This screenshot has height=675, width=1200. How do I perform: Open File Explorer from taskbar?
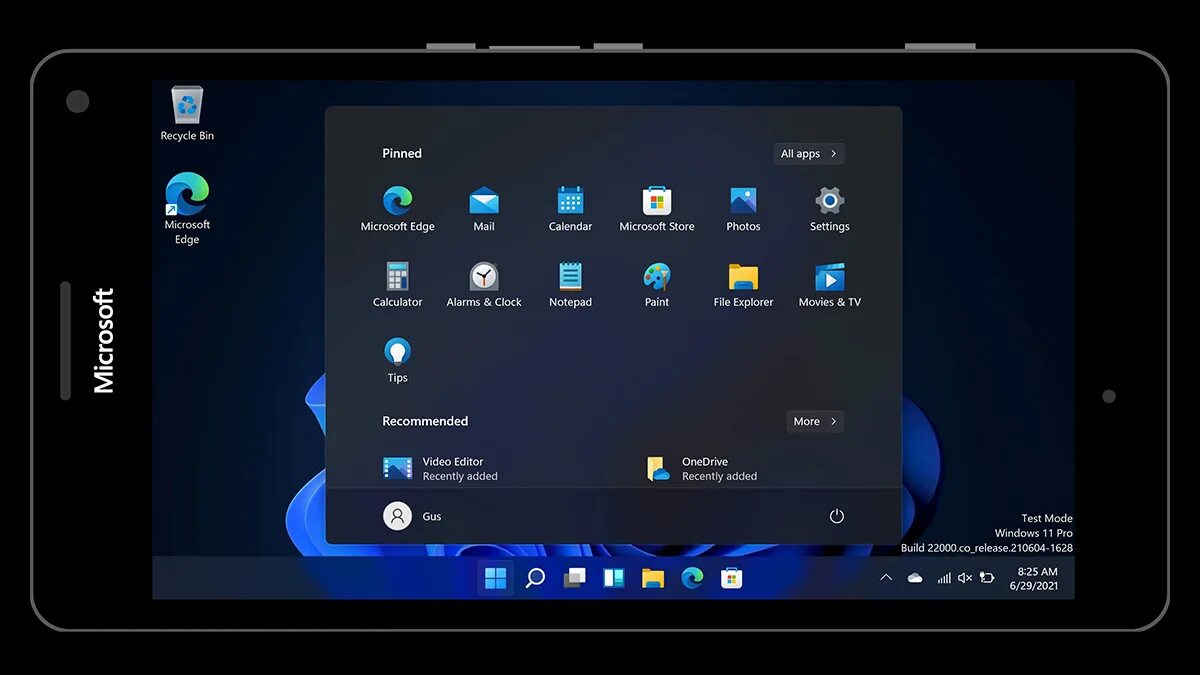tap(653, 578)
